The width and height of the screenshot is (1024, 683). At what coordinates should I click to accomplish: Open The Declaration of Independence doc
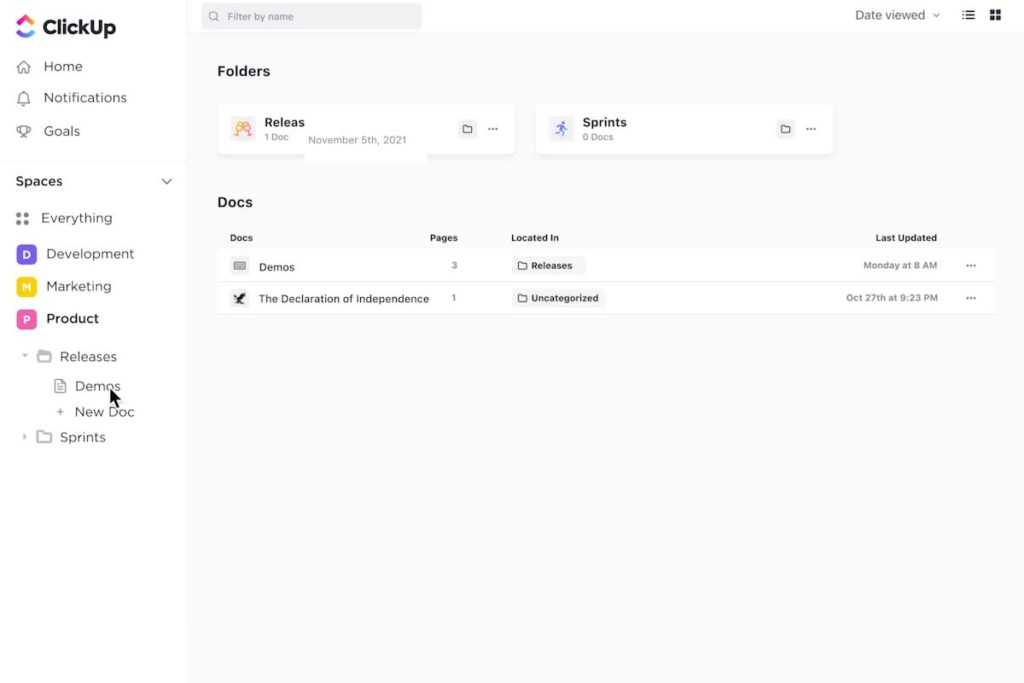click(x=344, y=298)
